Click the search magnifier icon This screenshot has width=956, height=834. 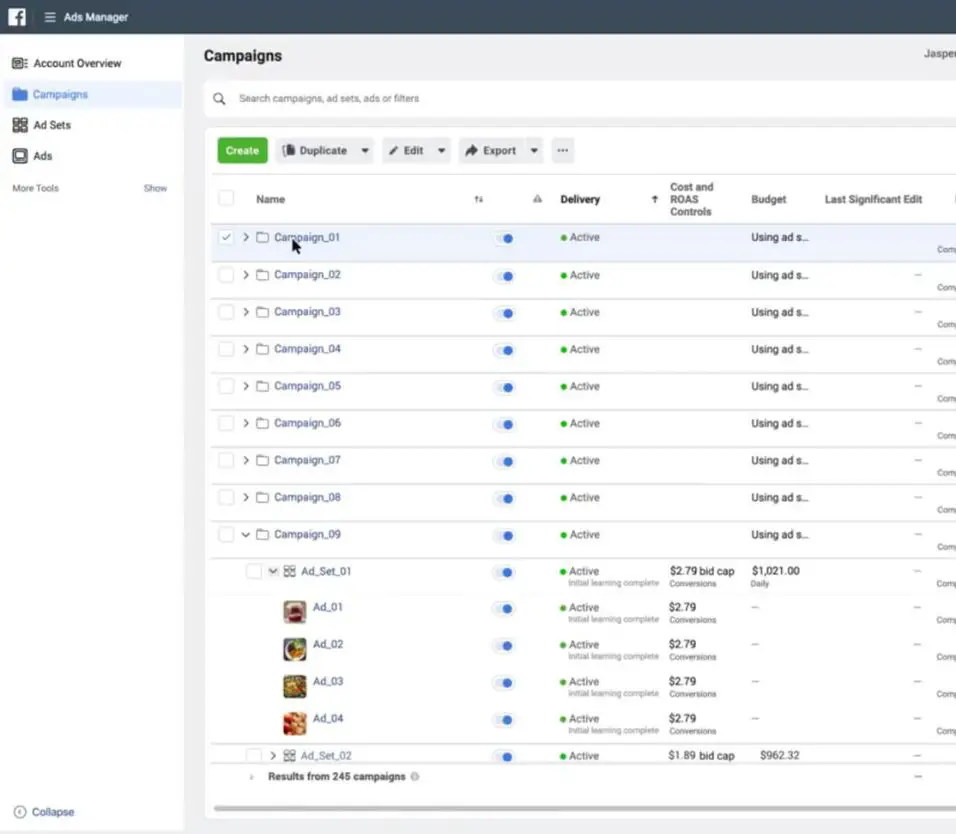(x=219, y=99)
